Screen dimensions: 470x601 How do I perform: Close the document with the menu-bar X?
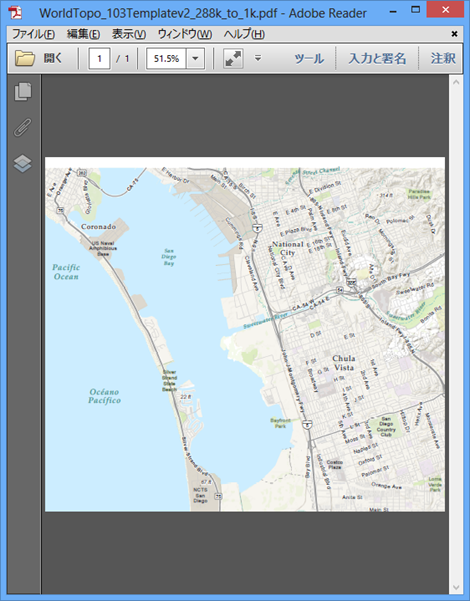[x=454, y=34]
